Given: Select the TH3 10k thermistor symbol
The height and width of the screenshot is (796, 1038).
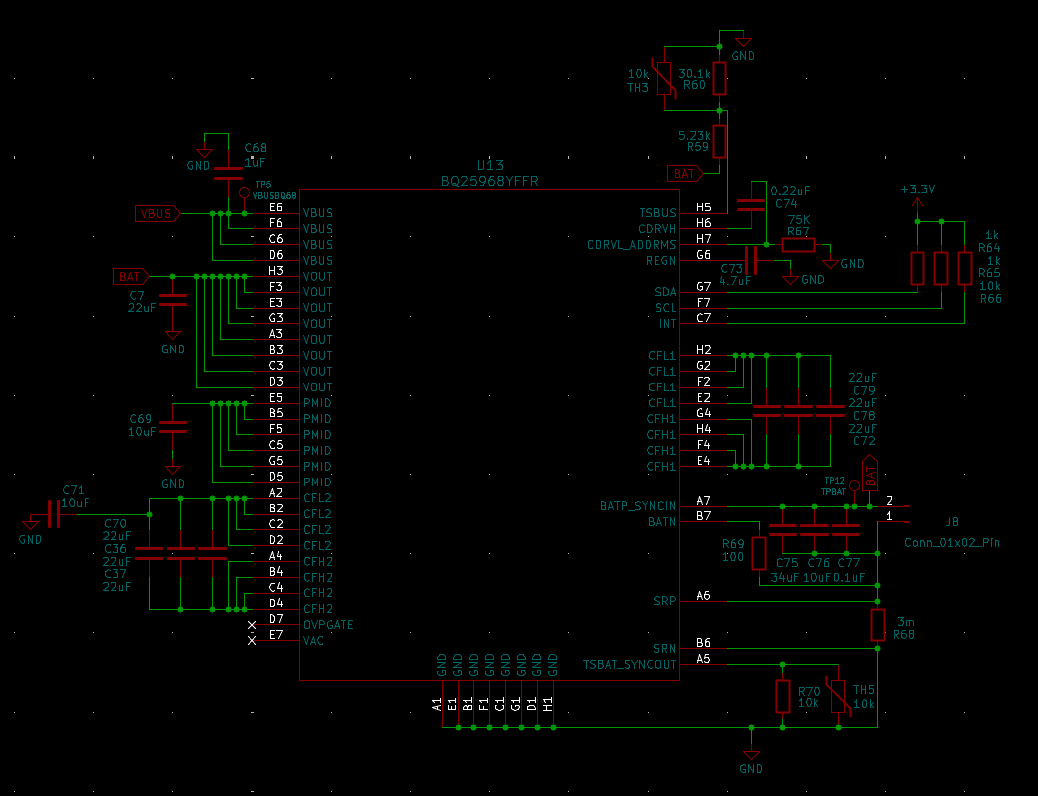Looking at the screenshot, I should tap(665, 79).
